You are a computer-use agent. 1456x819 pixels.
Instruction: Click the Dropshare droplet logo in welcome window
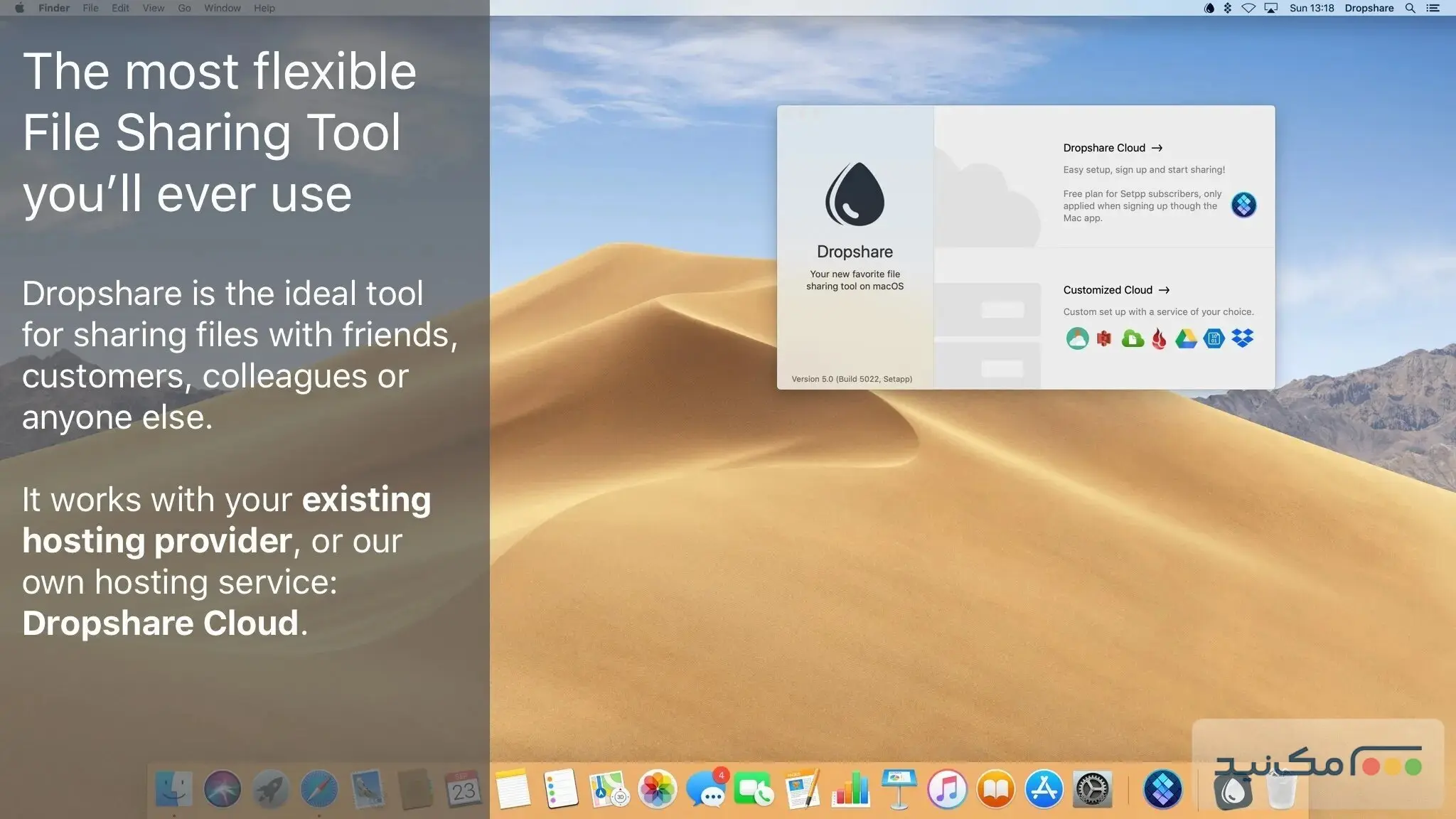(x=855, y=194)
